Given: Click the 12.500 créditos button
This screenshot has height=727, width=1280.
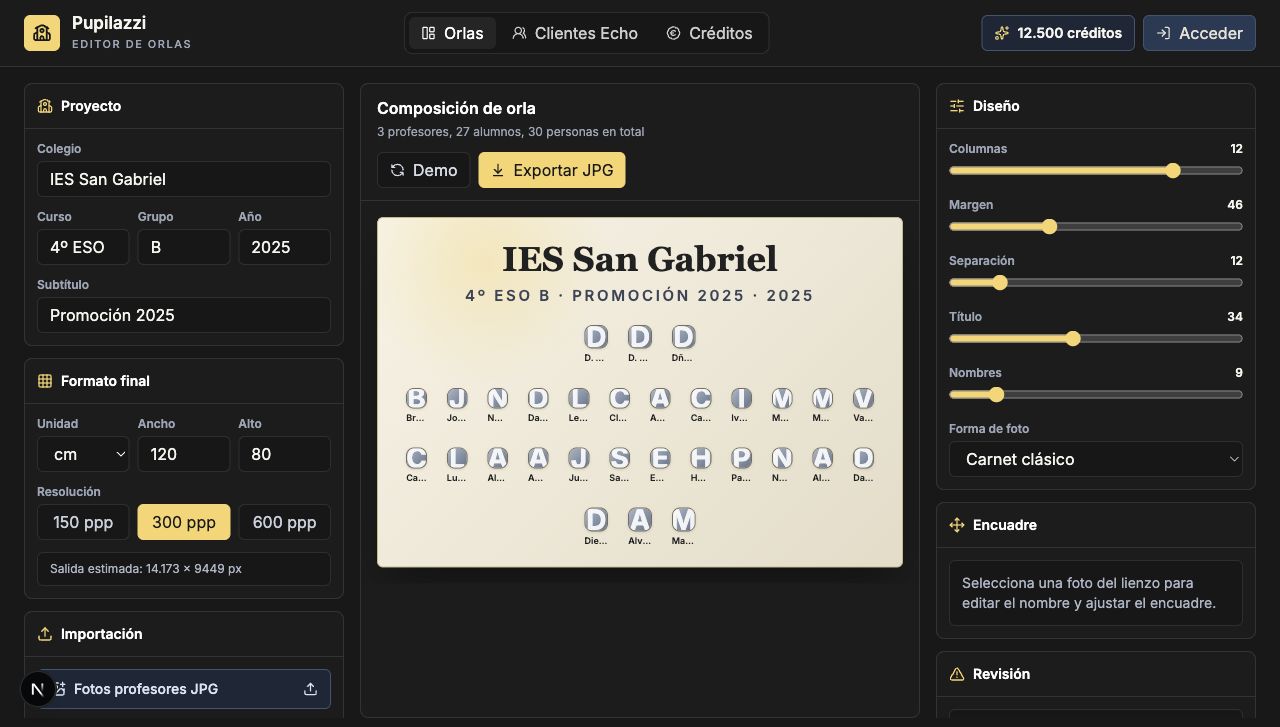Looking at the screenshot, I should click(1058, 33).
